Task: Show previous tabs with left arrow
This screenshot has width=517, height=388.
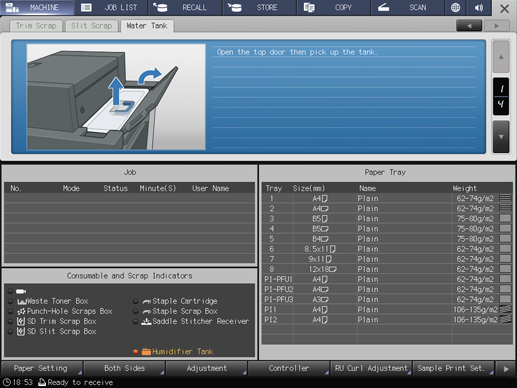Action: point(469,26)
